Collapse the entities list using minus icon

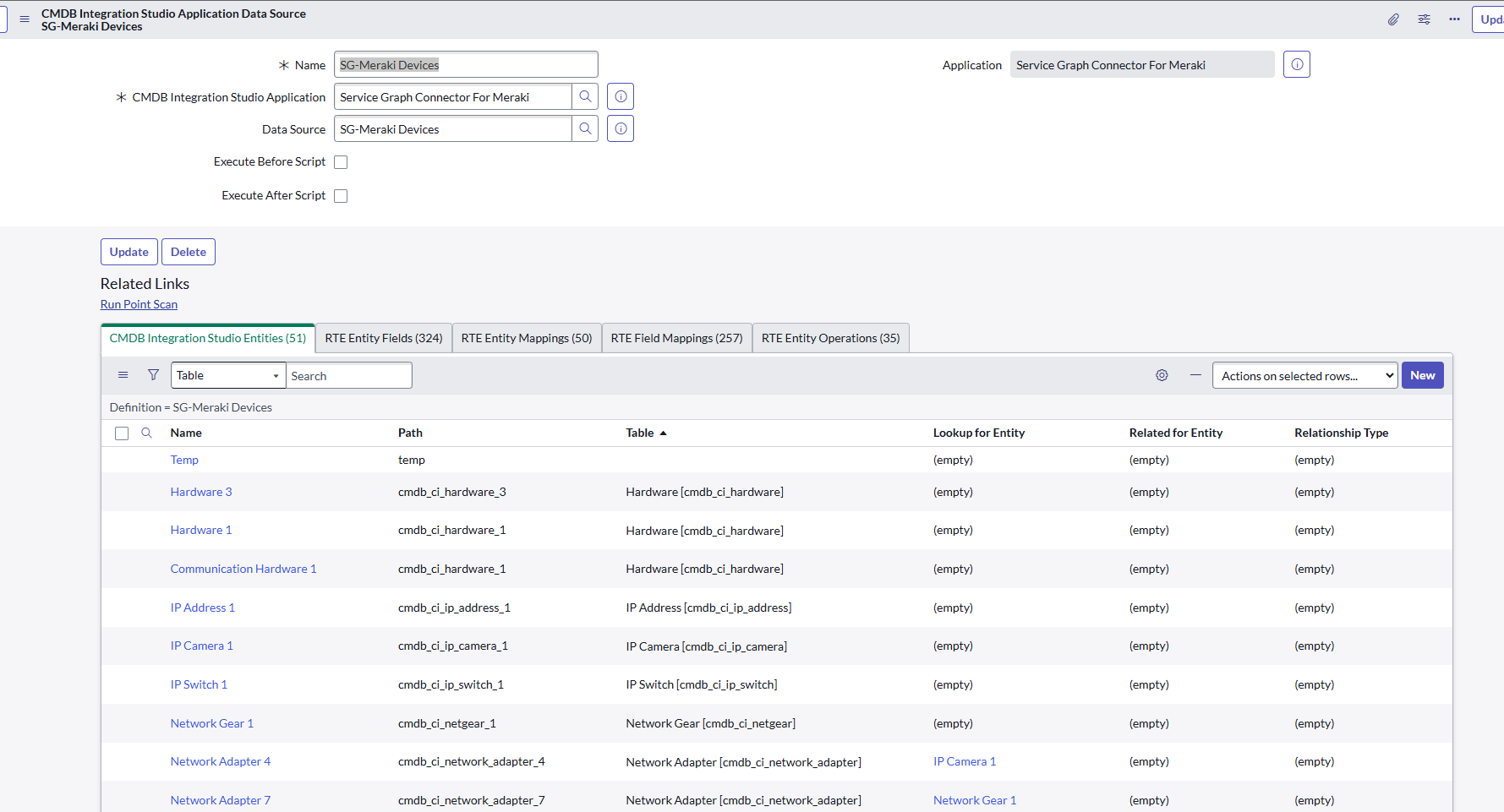(1195, 374)
